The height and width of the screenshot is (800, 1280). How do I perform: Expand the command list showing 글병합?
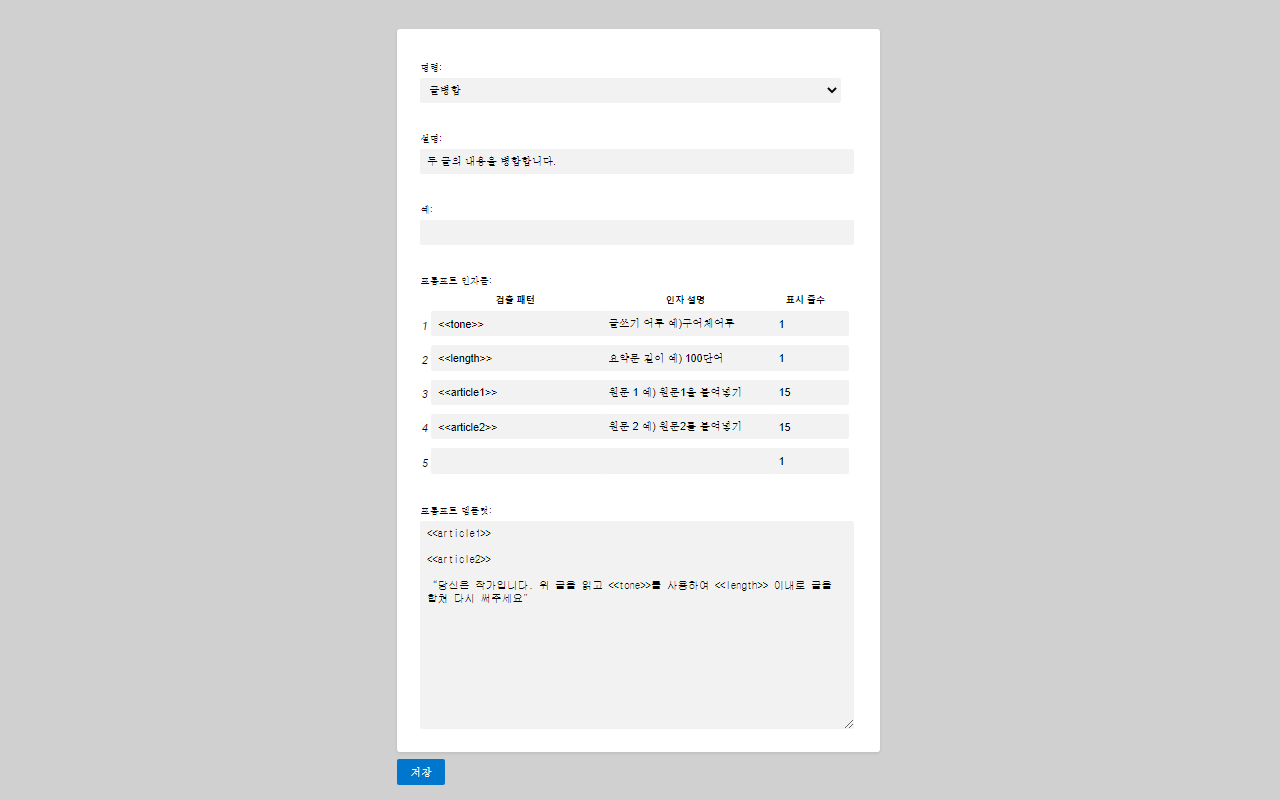(630, 90)
